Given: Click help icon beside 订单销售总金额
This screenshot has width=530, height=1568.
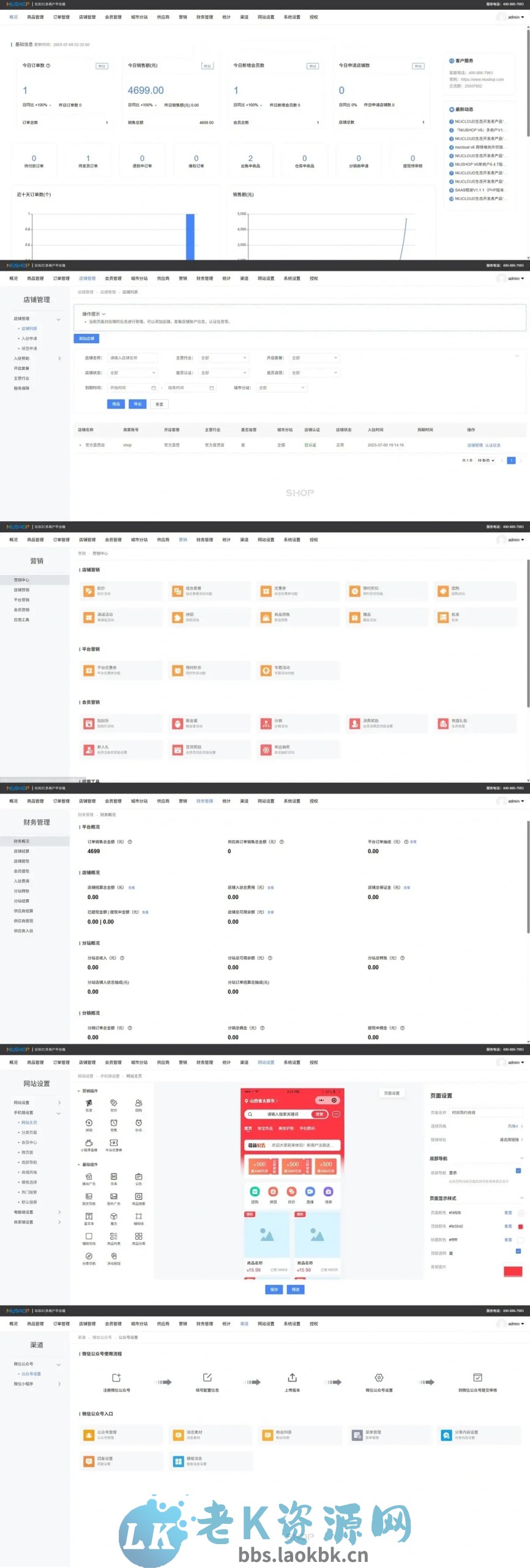Looking at the screenshot, I should point(130,842).
